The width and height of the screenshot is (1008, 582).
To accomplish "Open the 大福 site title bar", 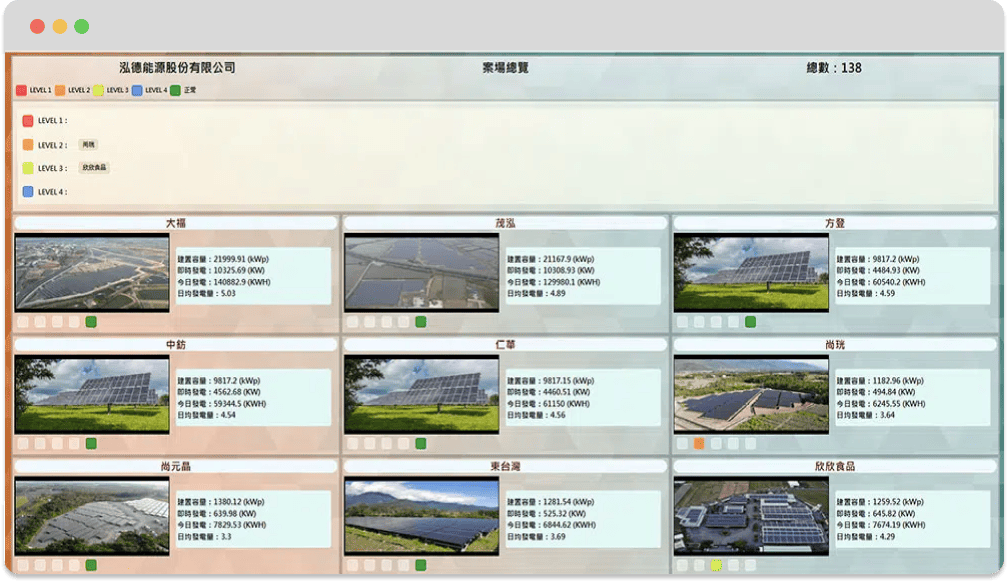I will pyautogui.click(x=175, y=223).
